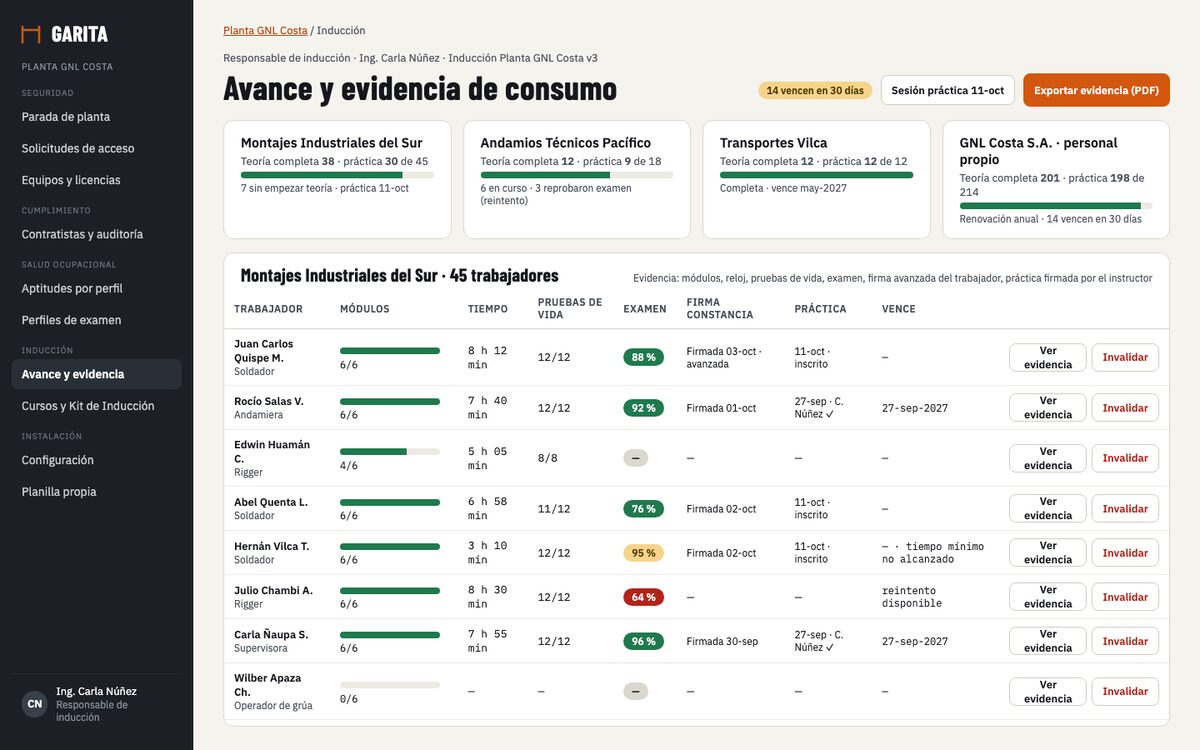Image resolution: width=1200 pixels, height=750 pixels.
Task: Click the 14 vencen en 30 días badge
Action: coord(815,91)
